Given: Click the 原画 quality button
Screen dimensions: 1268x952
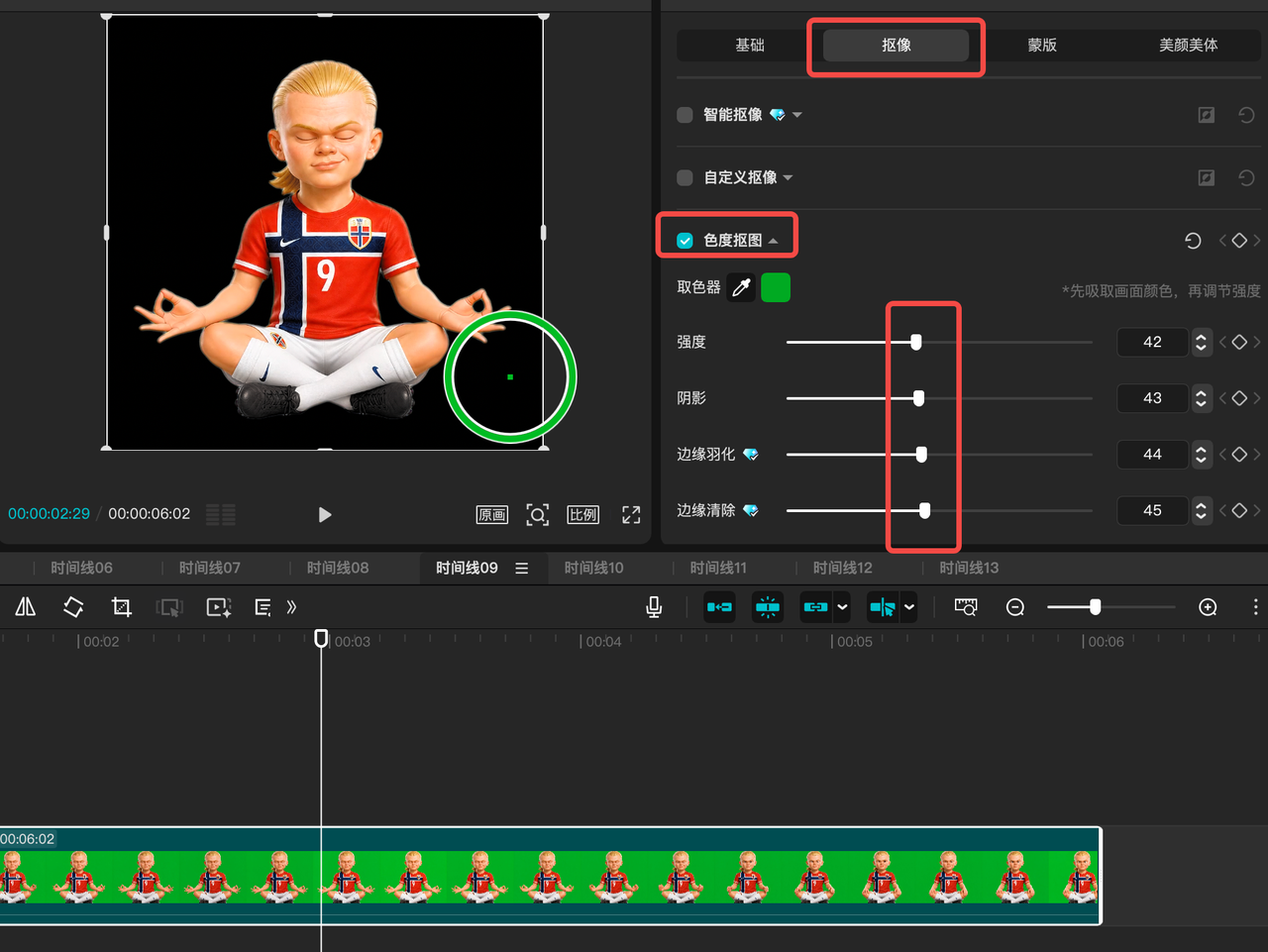Looking at the screenshot, I should [492, 514].
